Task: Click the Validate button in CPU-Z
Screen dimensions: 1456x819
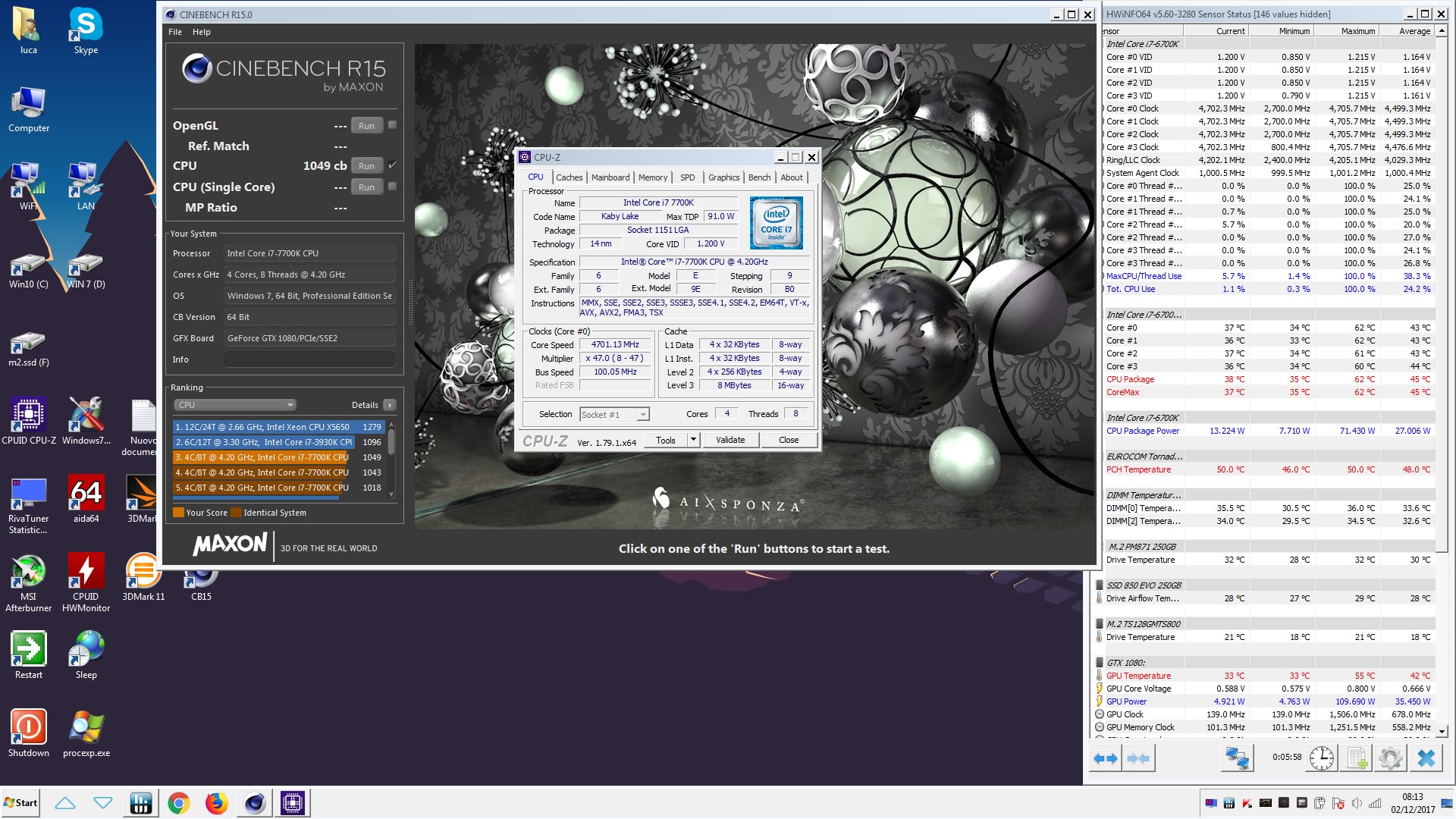Action: pos(730,440)
